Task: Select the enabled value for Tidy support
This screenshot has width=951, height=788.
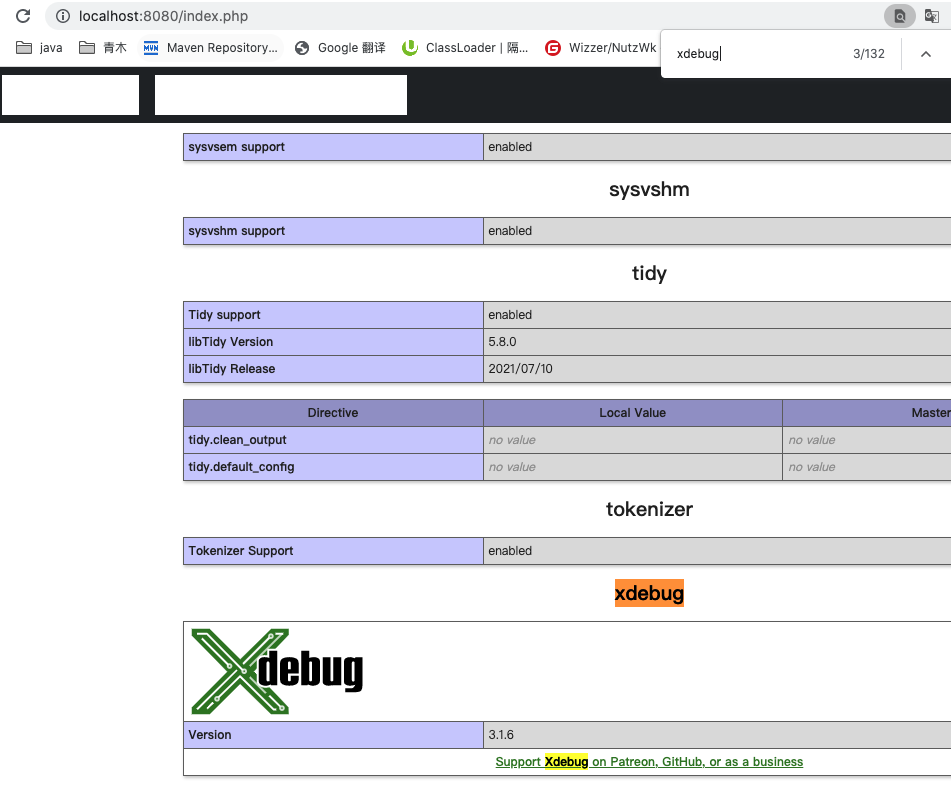Action: (510, 315)
